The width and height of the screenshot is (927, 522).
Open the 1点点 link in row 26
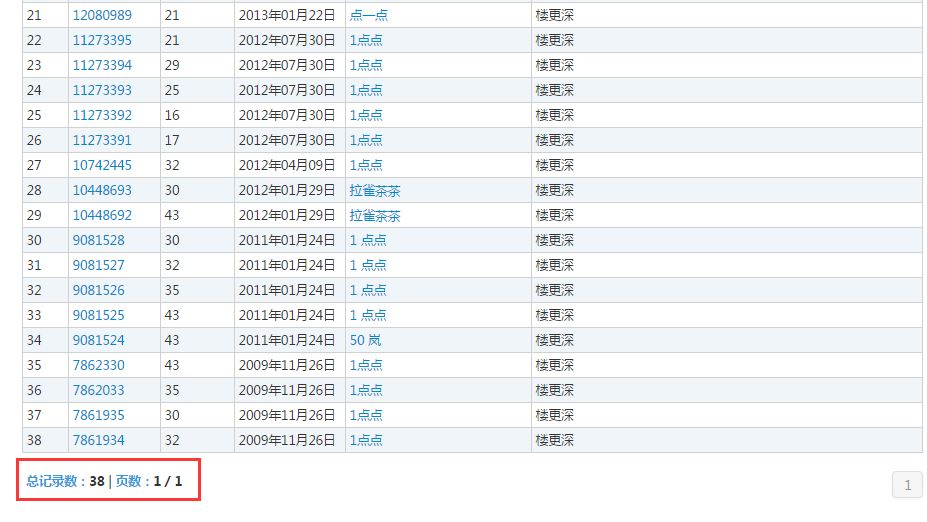(366, 140)
